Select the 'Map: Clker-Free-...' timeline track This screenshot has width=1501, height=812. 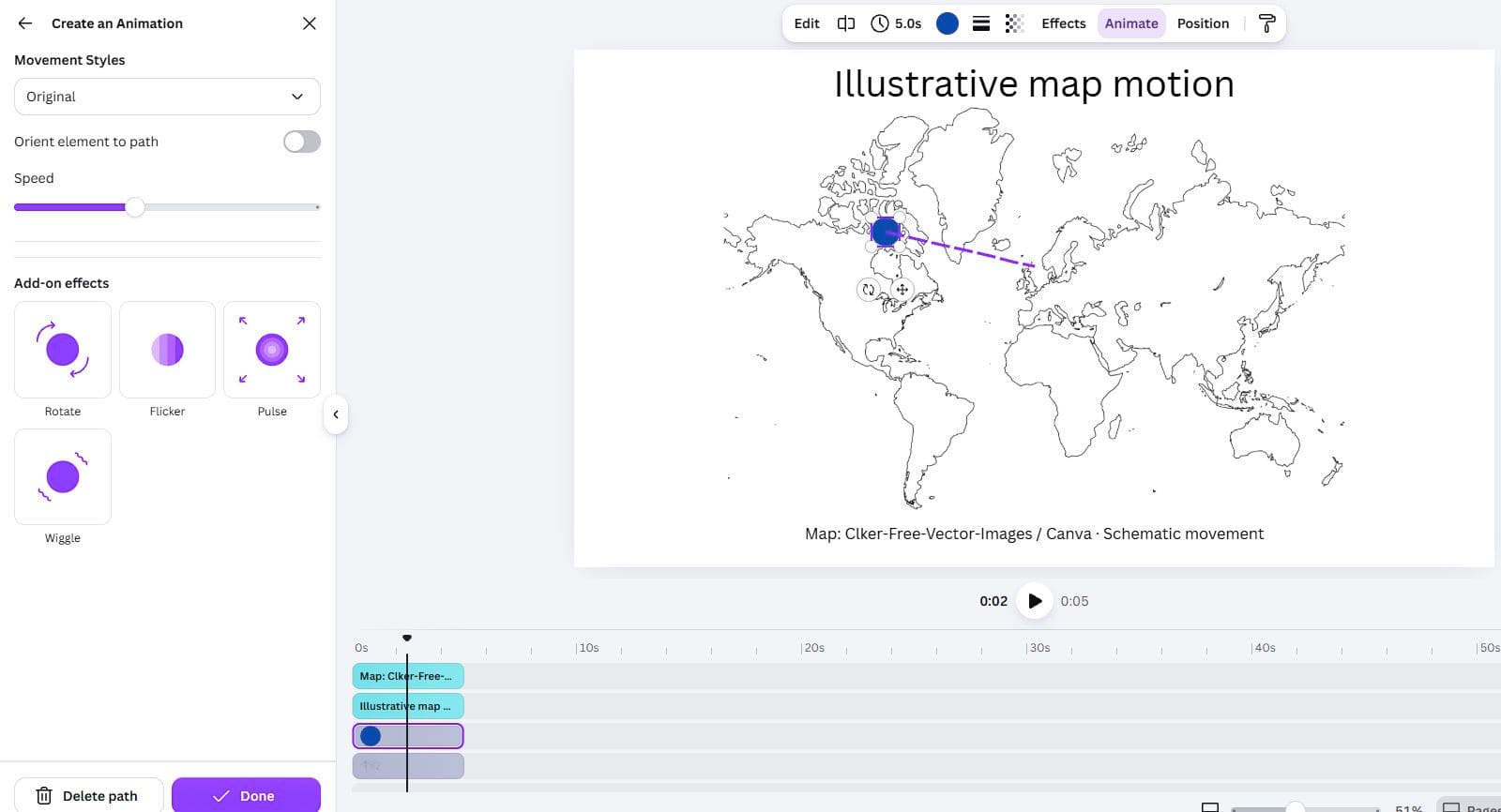click(408, 676)
